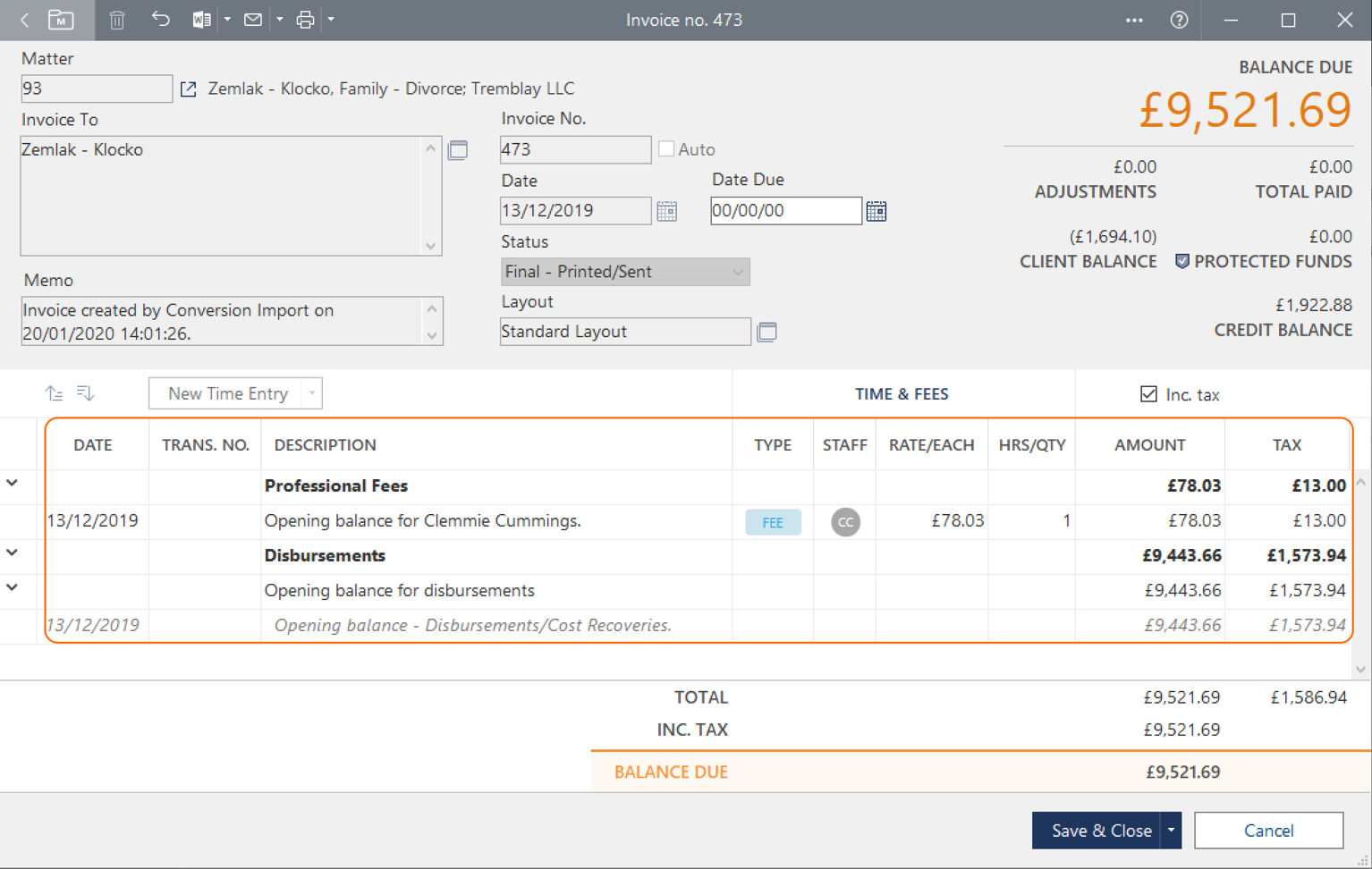Collapse the Disbursements section
Viewport: 1372px width, 869px height.
(x=13, y=553)
